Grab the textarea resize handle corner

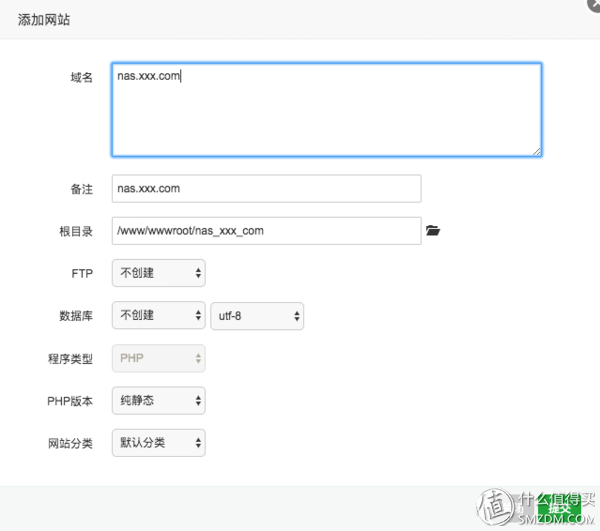536,151
